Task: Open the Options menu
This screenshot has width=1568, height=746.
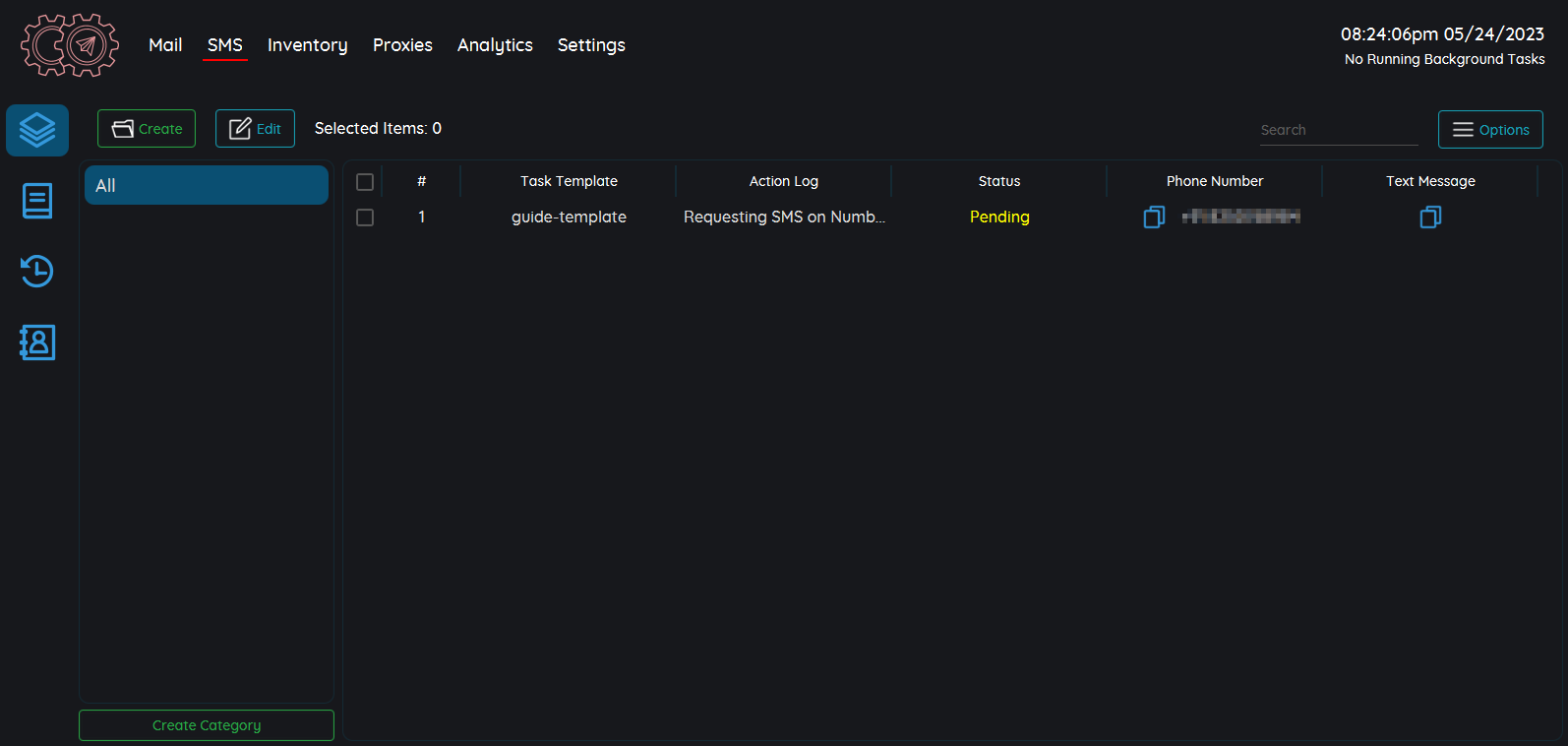Action: pyautogui.click(x=1489, y=130)
